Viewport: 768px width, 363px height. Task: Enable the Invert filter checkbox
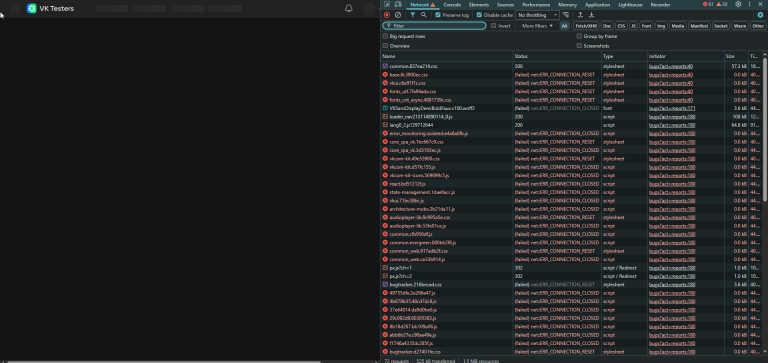pos(493,26)
